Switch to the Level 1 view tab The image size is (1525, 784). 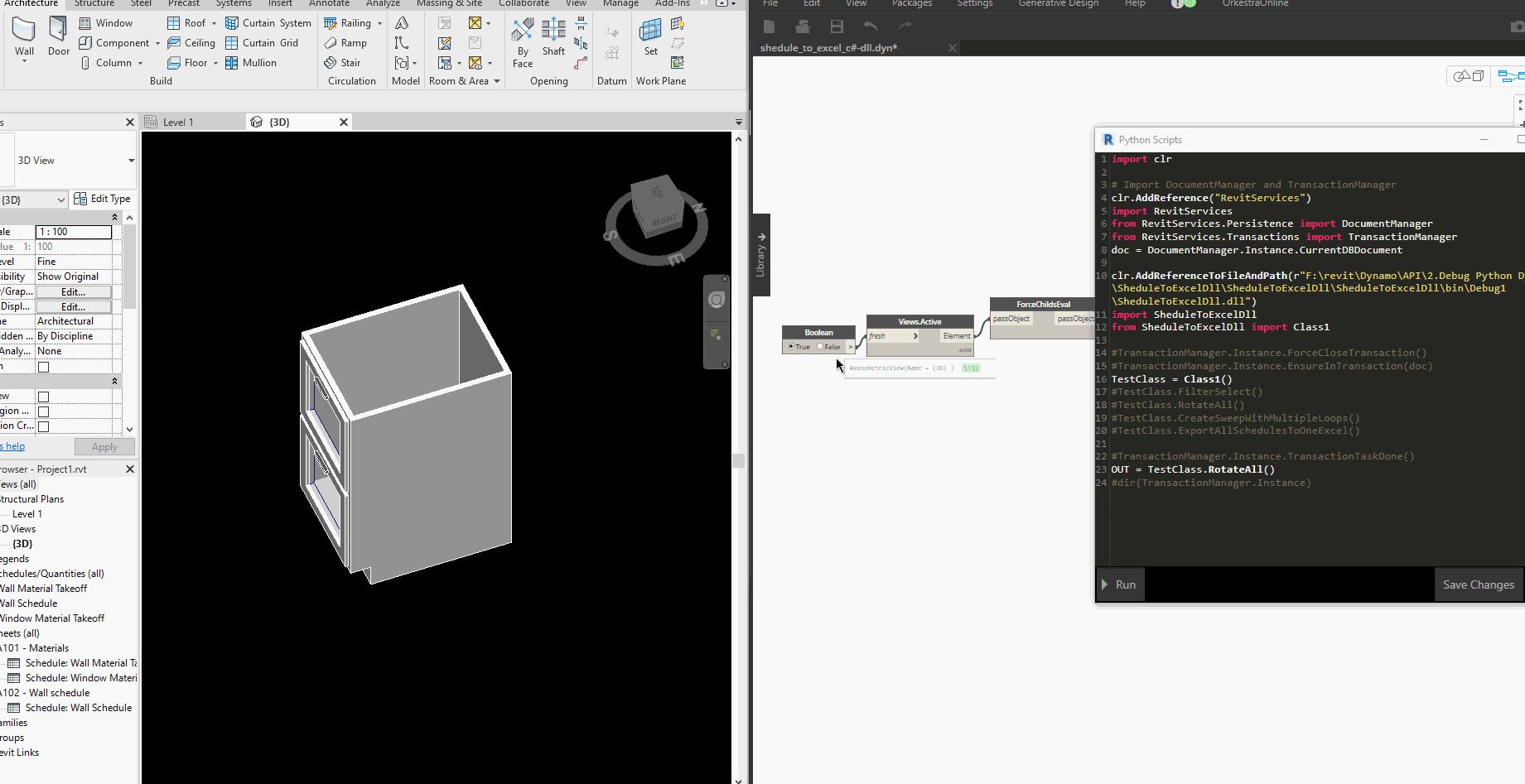(177, 122)
